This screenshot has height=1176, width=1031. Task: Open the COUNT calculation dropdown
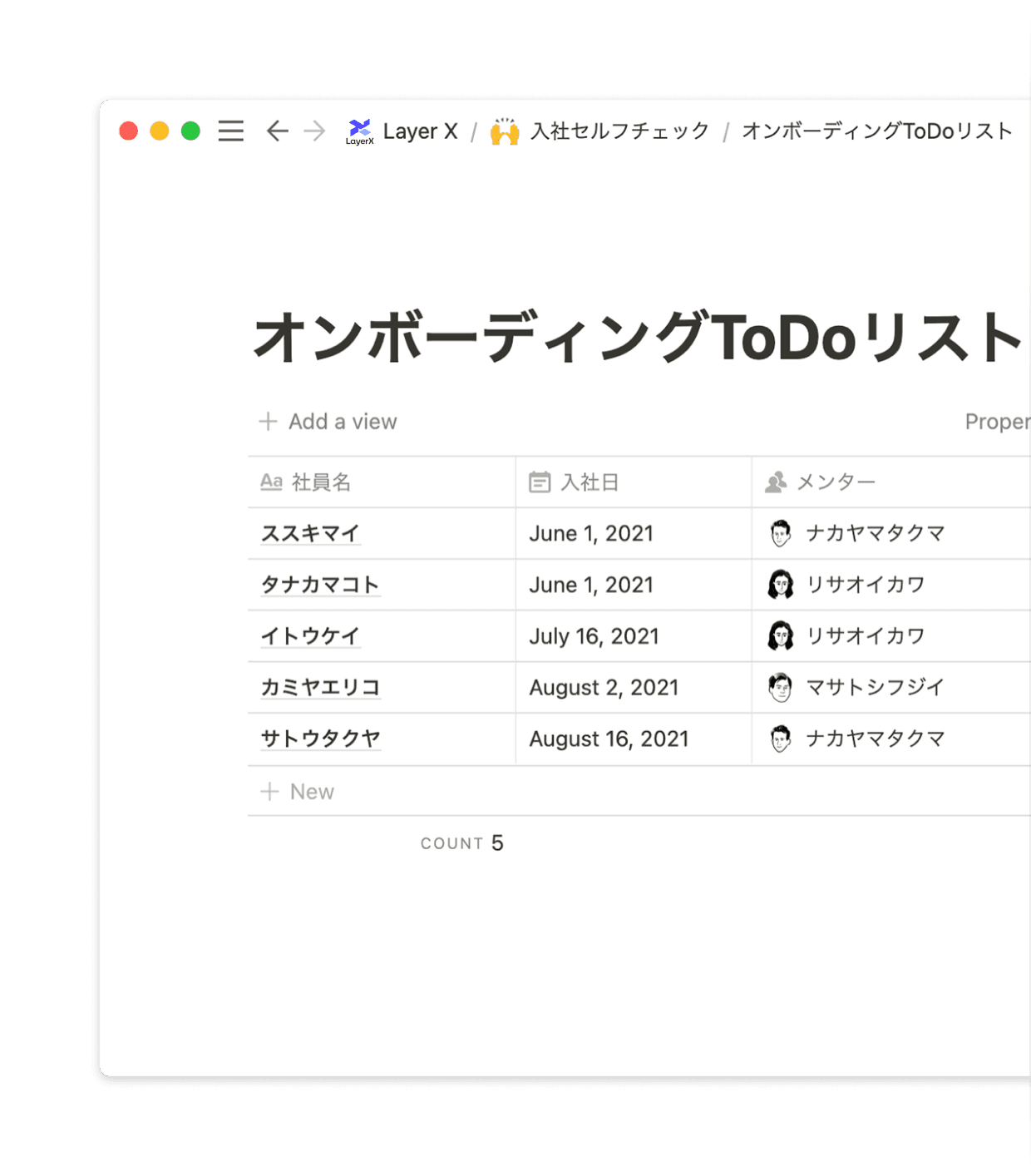point(461,843)
